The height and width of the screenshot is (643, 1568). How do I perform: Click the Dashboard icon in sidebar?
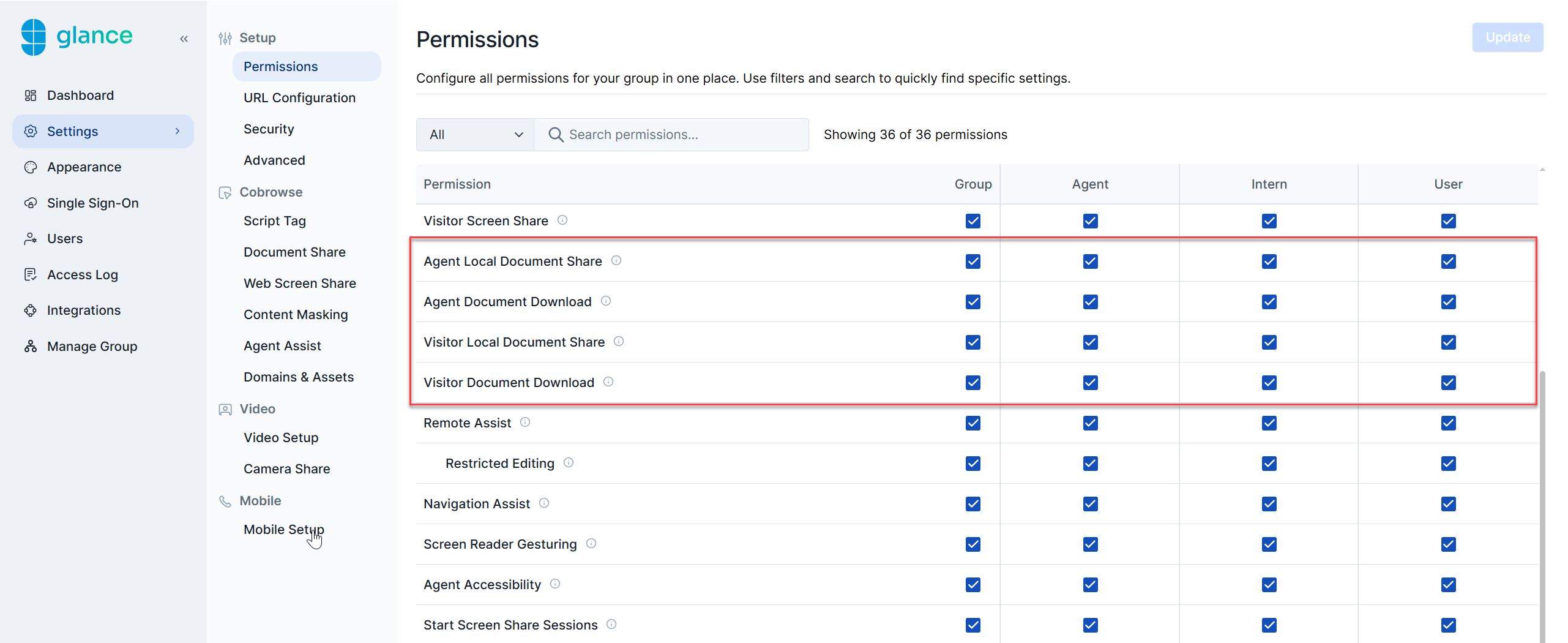(x=31, y=96)
